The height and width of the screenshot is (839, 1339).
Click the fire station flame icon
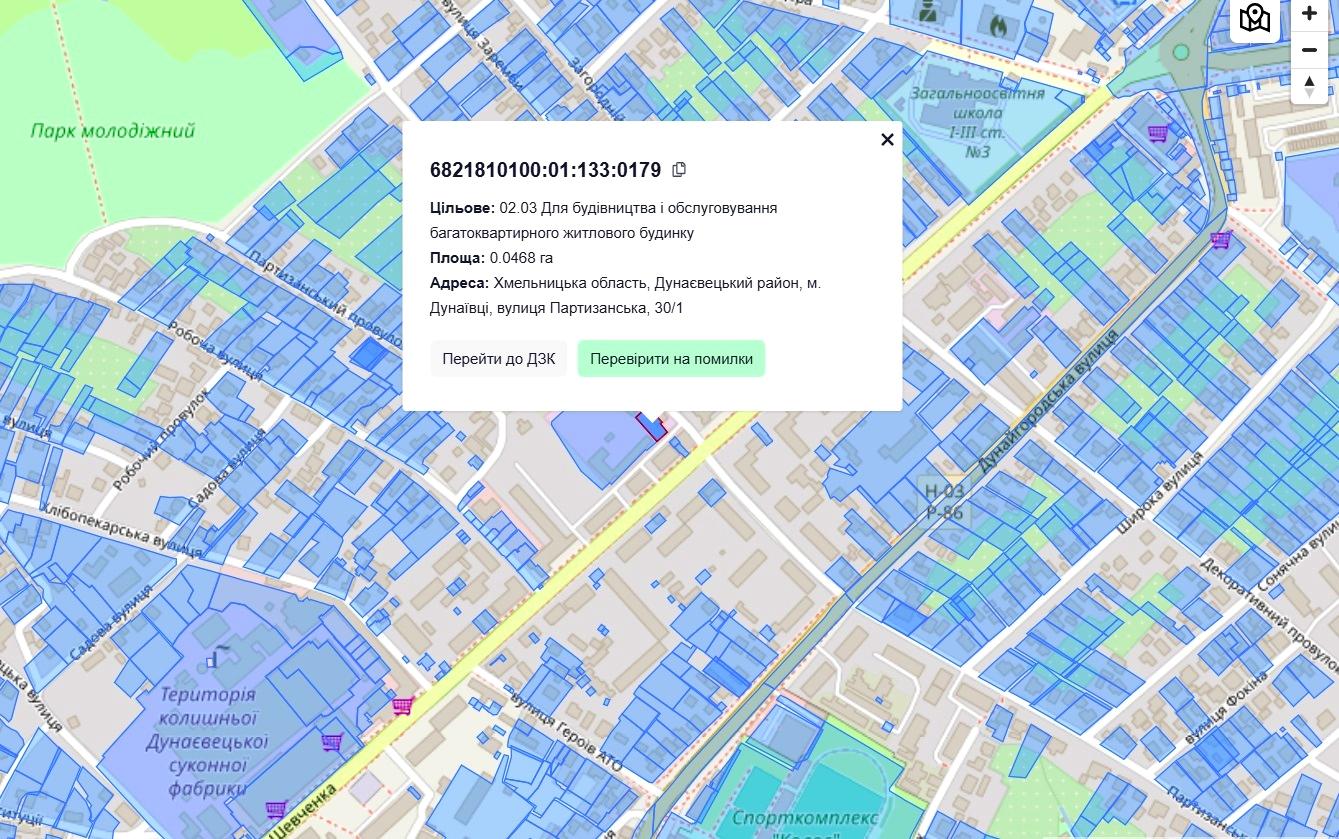pos(996,21)
